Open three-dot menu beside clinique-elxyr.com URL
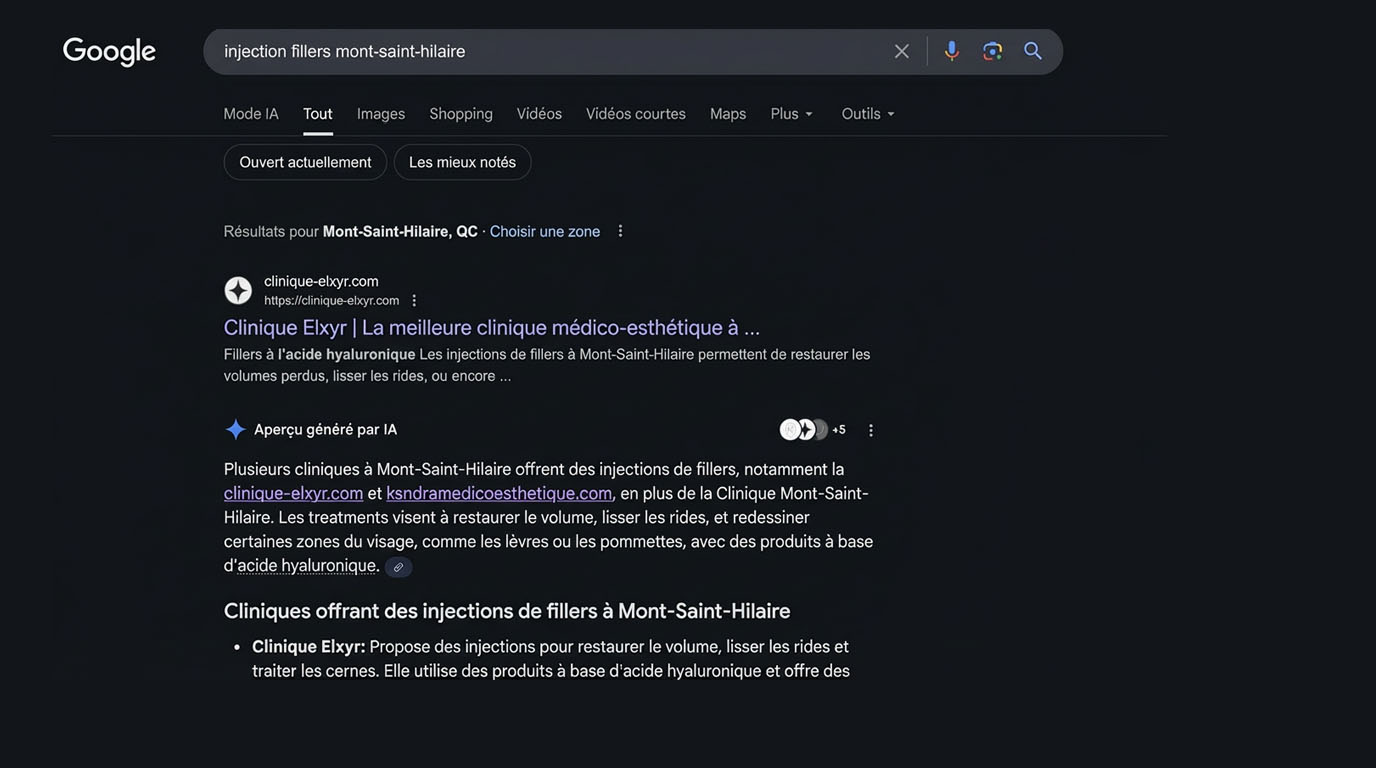This screenshot has width=1376, height=768. 414,300
